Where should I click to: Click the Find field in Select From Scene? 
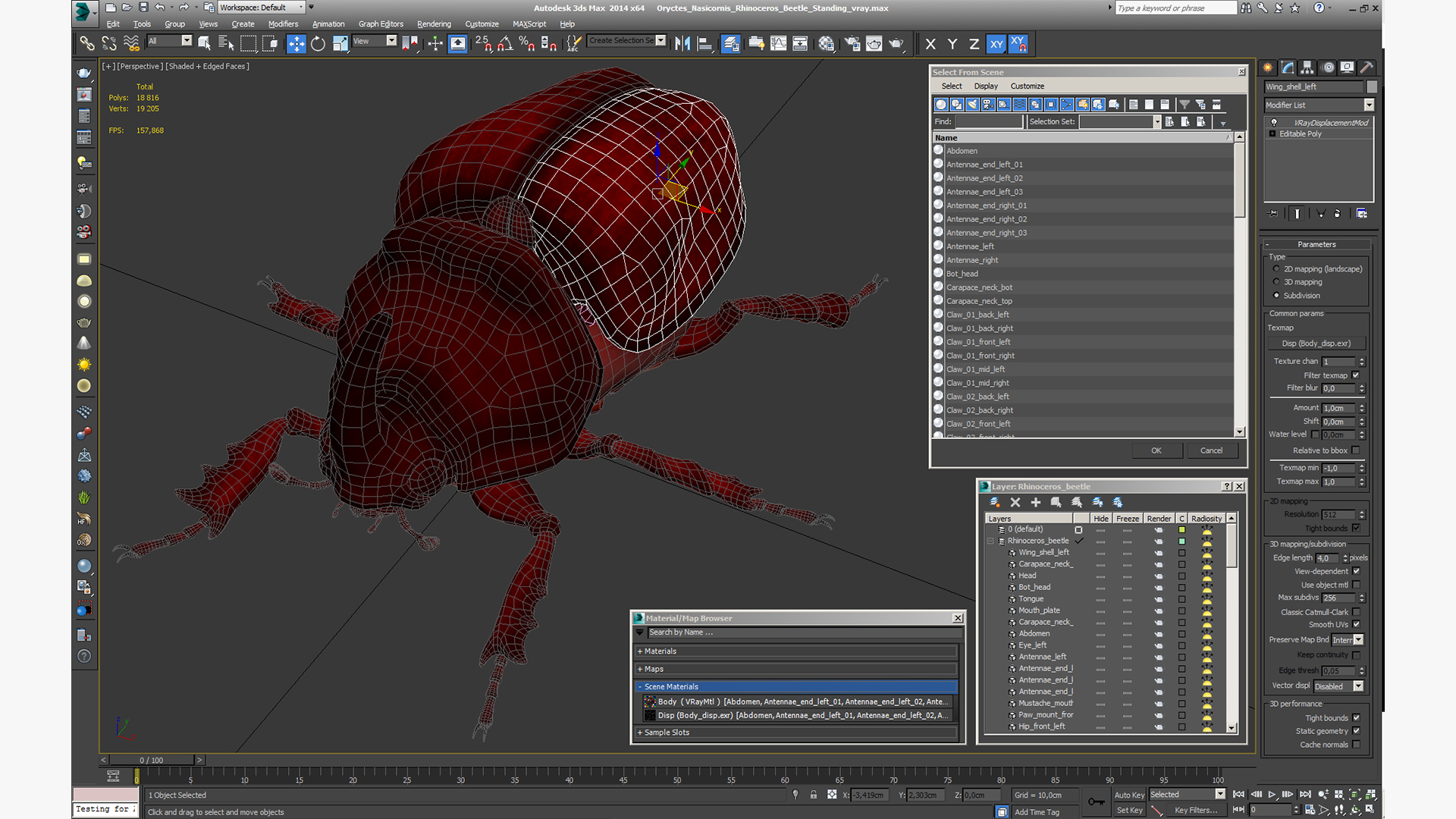pyautogui.click(x=989, y=121)
